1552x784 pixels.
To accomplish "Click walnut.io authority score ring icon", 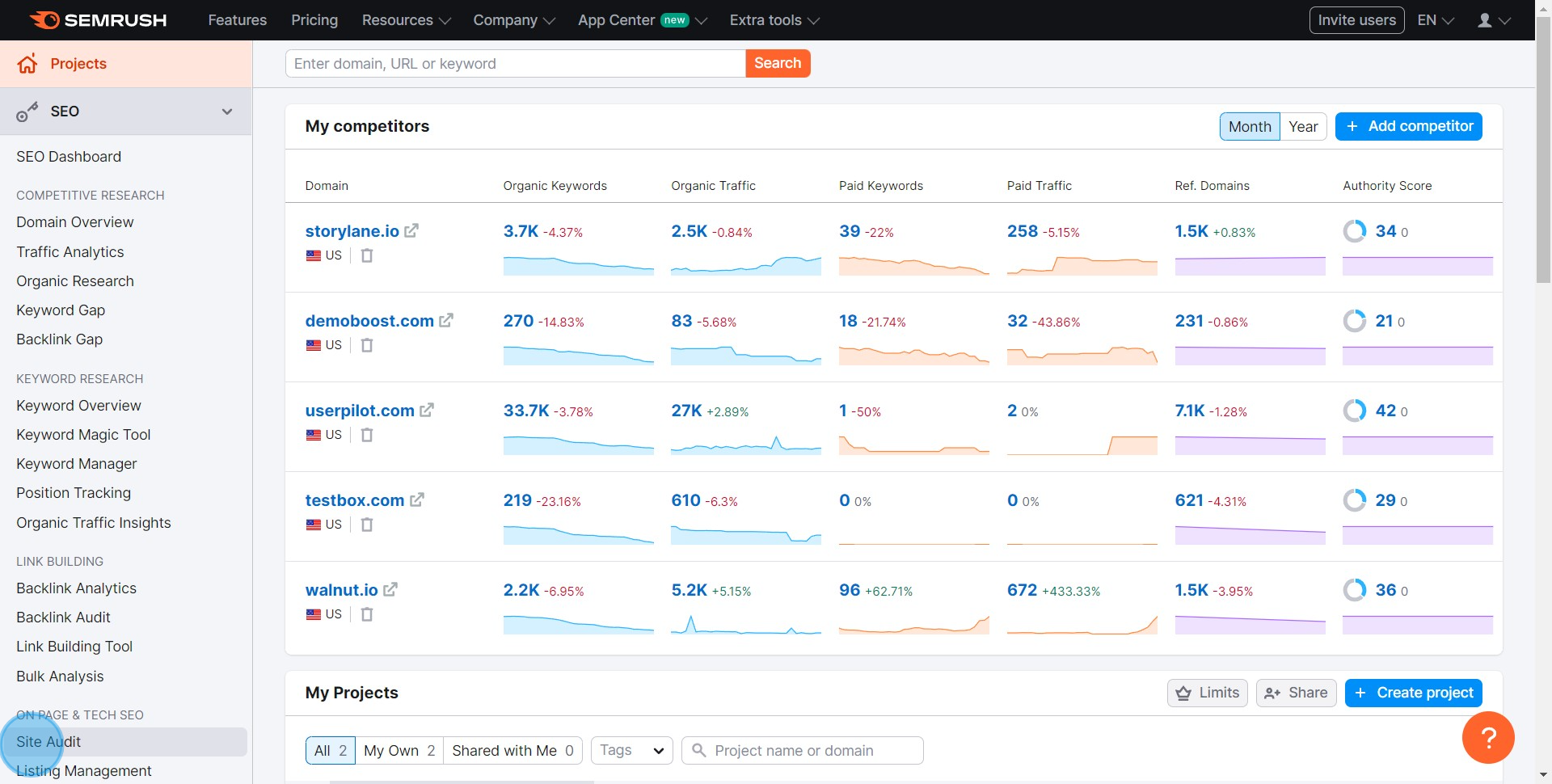I will [1355, 590].
